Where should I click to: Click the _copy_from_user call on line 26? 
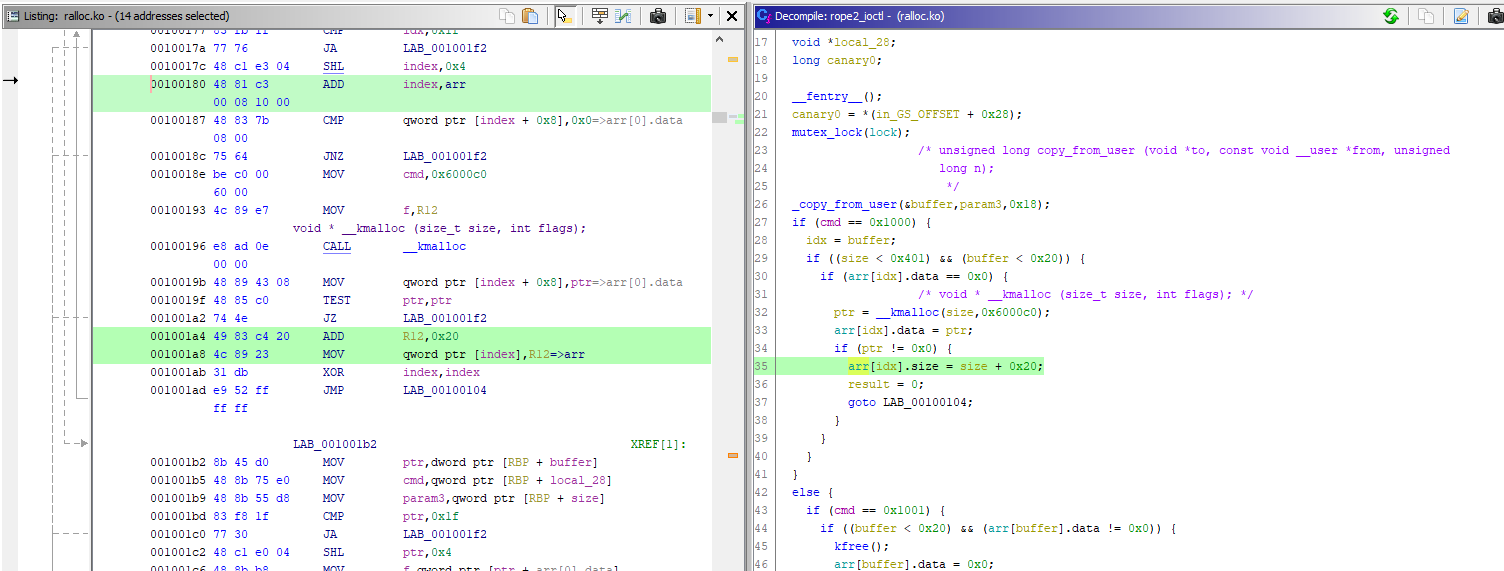[x=921, y=204]
